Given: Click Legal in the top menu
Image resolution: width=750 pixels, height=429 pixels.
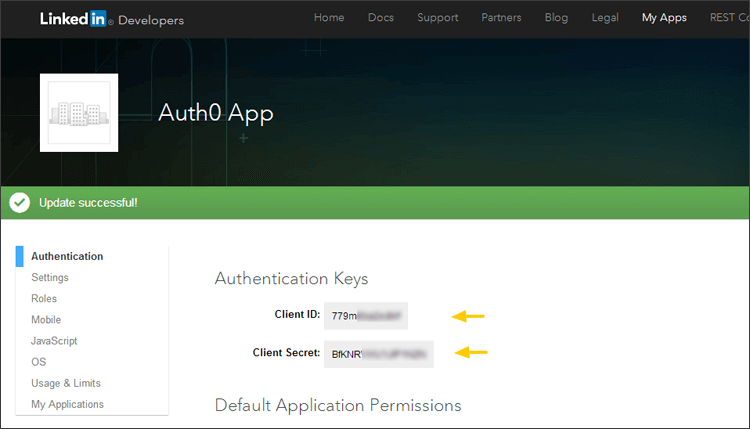Looking at the screenshot, I should (x=604, y=18).
